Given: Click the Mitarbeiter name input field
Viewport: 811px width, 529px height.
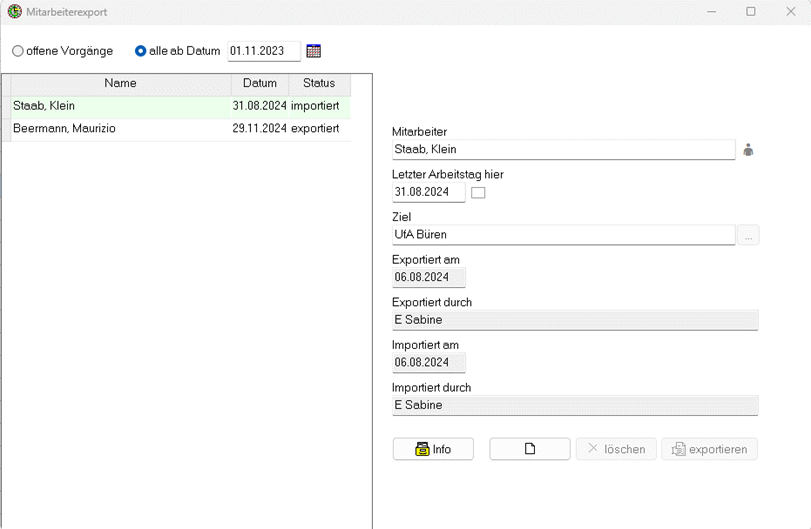Looking at the screenshot, I should [x=563, y=149].
